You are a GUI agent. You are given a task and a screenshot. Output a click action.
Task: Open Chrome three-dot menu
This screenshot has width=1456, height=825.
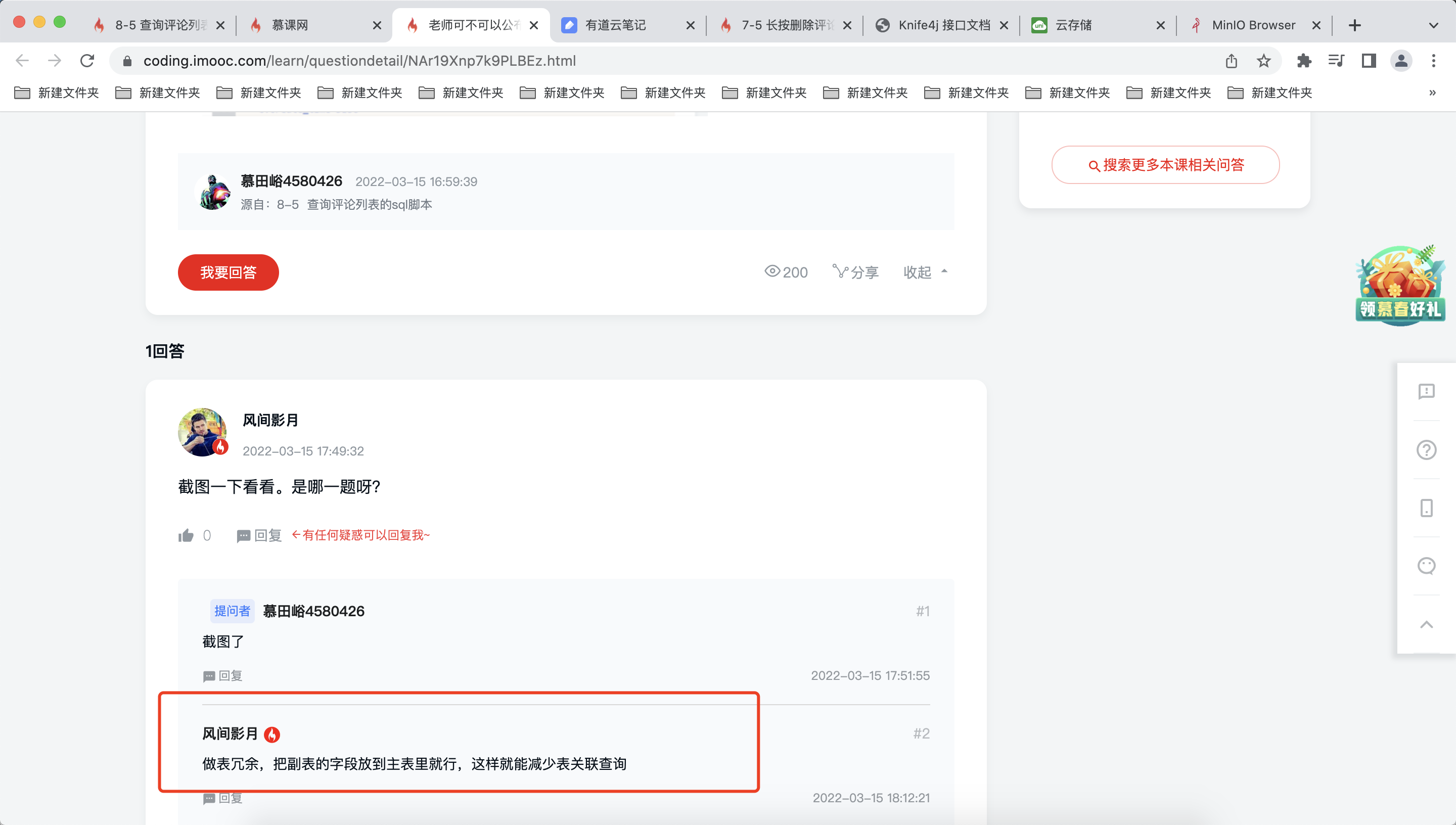[1433, 61]
